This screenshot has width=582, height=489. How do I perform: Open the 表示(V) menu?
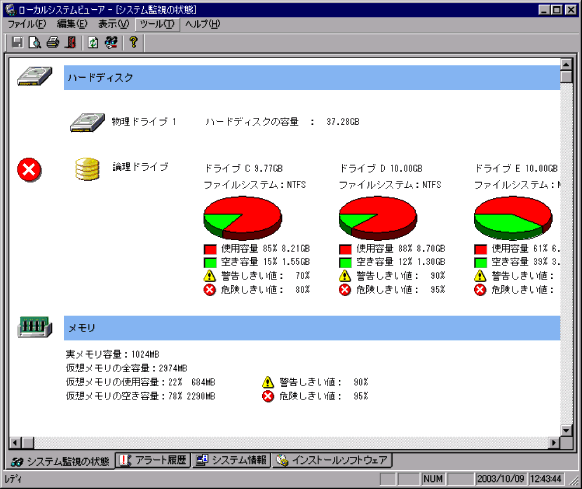(x=113, y=24)
